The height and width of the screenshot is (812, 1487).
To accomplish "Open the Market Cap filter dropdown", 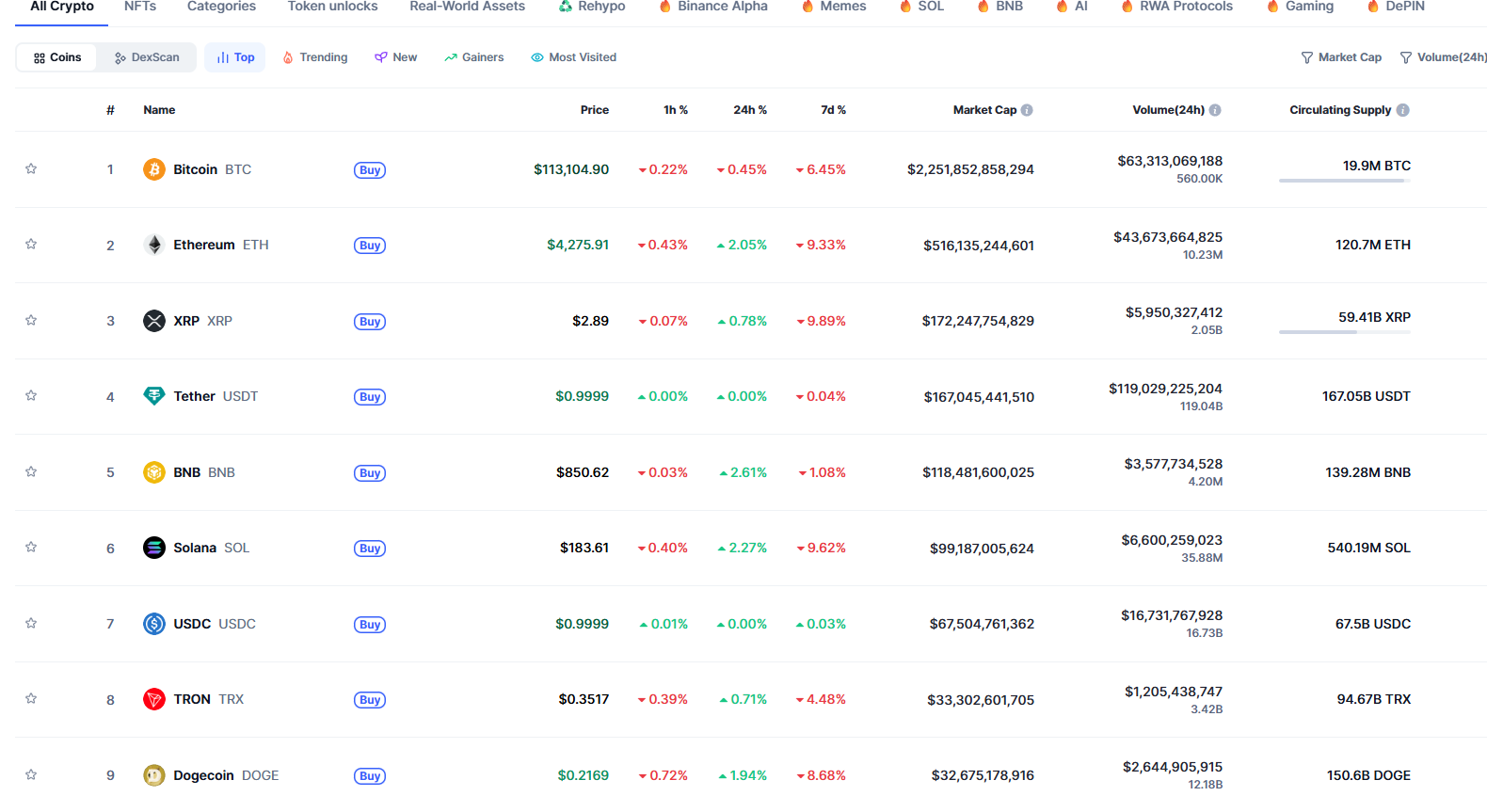I will (1341, 57).
